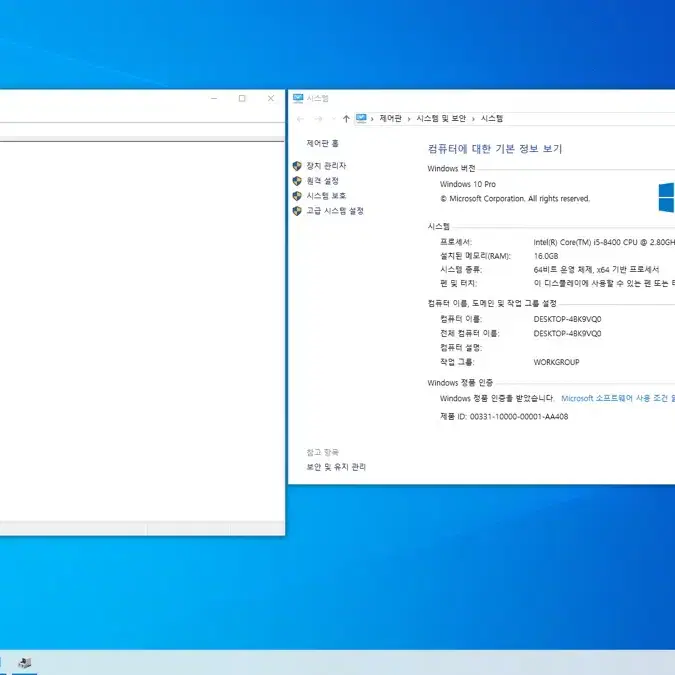Click the 설치된 메모리(RAM) label
The image size is (675, 675).
(475, 256)
